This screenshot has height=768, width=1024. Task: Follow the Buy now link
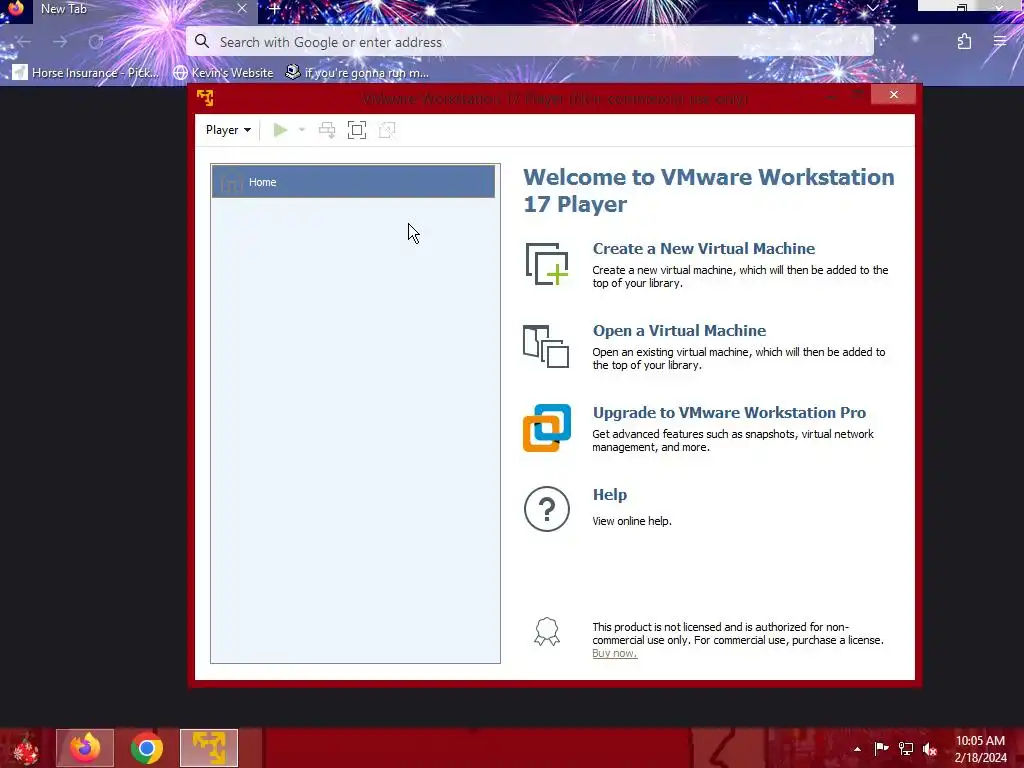click(614, 654)
